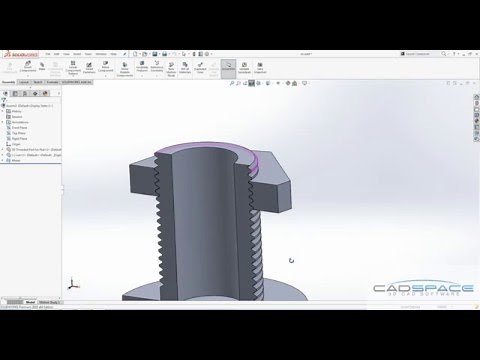This screenshot has height=360, width=480.
Task: Click the Search Commands field
Action: [x=420, y=54]
